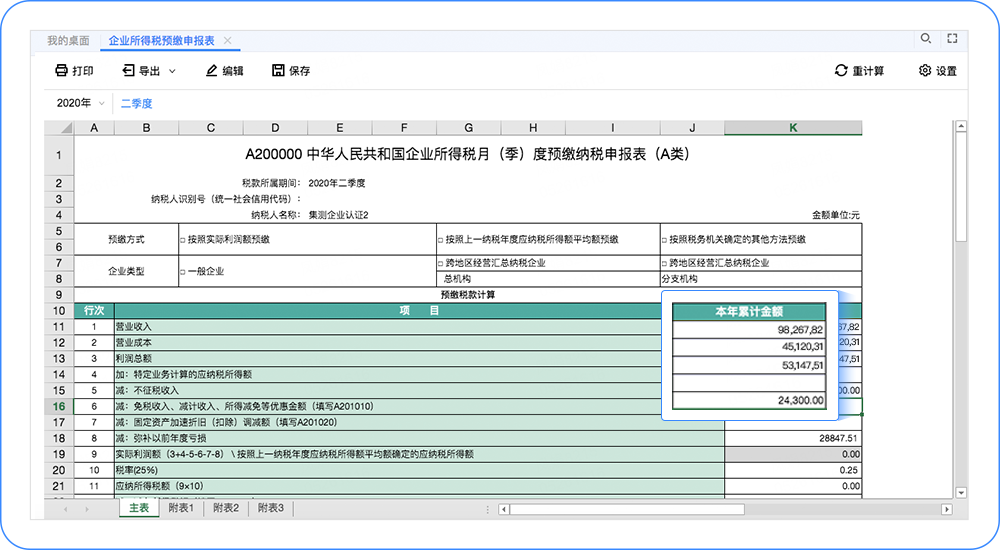Screen dimensions: 1000x550
Task: Switch to 我的桌面 tab
Action: 68,40
